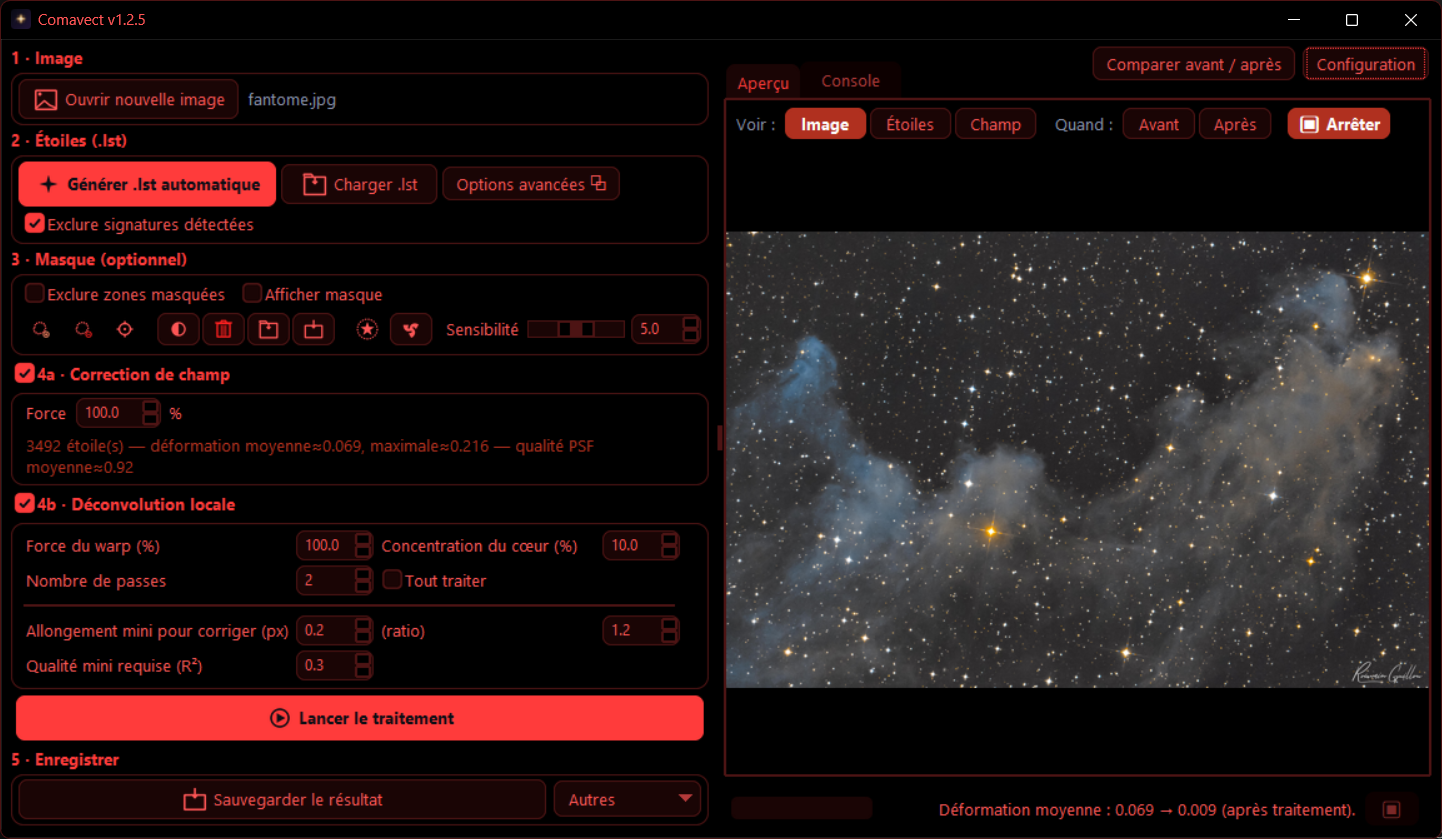
Task: Select the Aperçu tab
Action: pyautogui.click(x=763, y=83)
